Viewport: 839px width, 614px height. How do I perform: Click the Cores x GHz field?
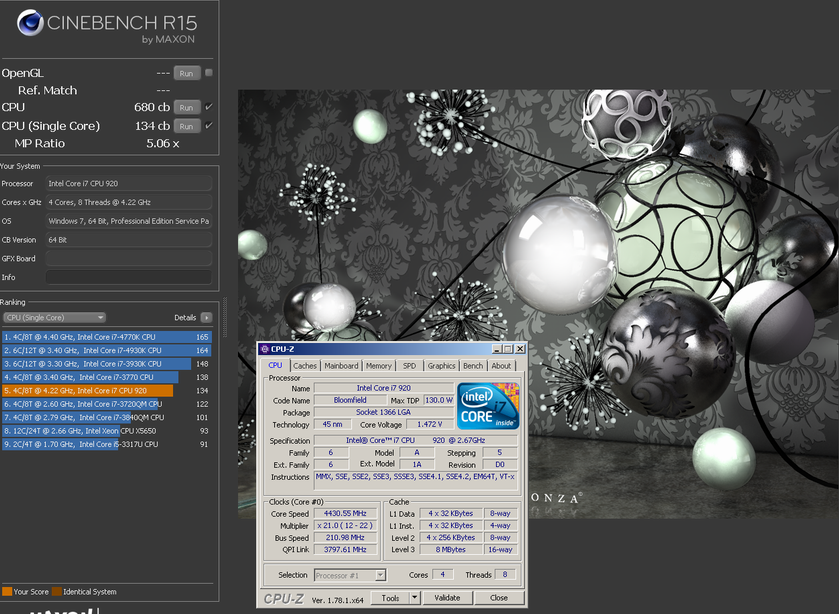128,202
